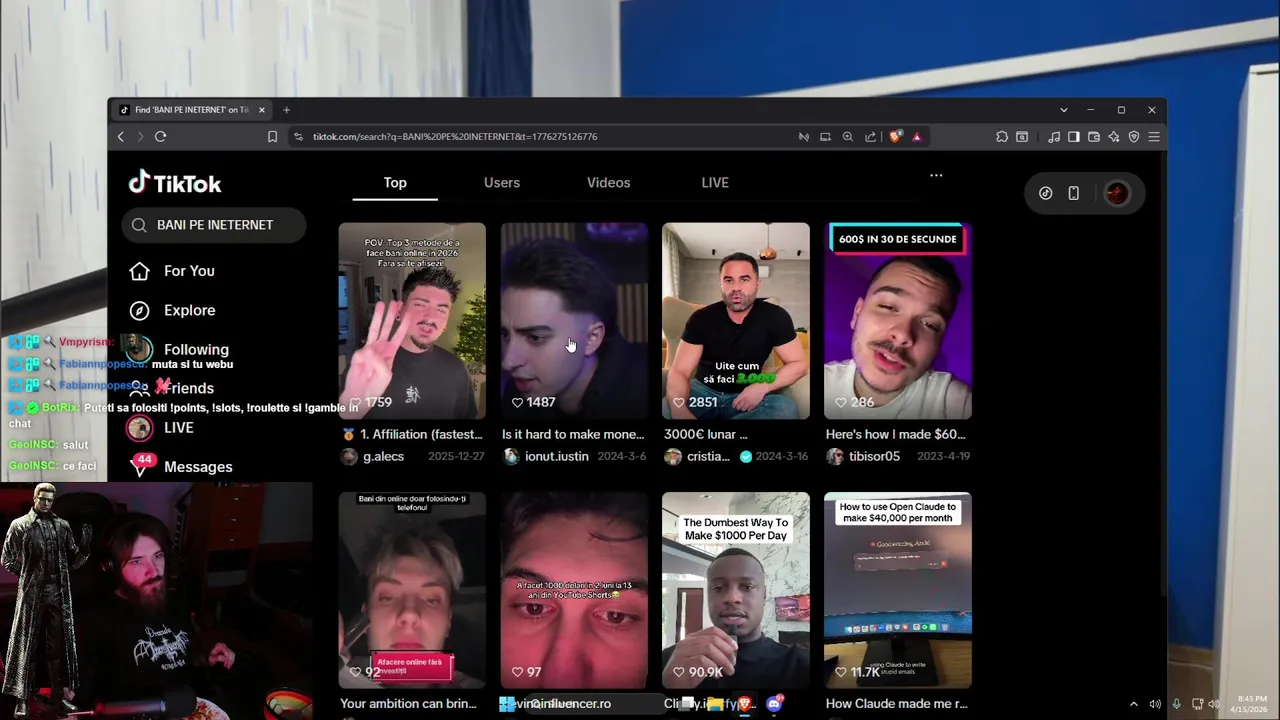1280x720 pixels.
Task: Open the browser hamburger main menu
Action: tap(1154, 137)
